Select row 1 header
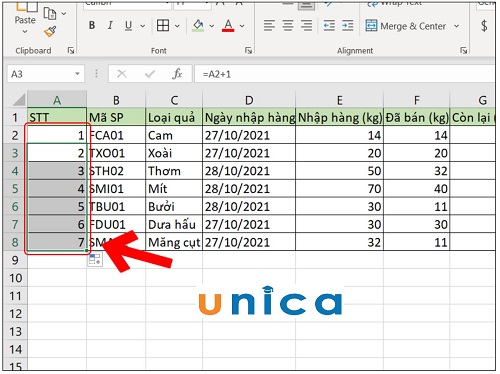The width and height of the screenshot is (500, 374). [x=15, y=117]
